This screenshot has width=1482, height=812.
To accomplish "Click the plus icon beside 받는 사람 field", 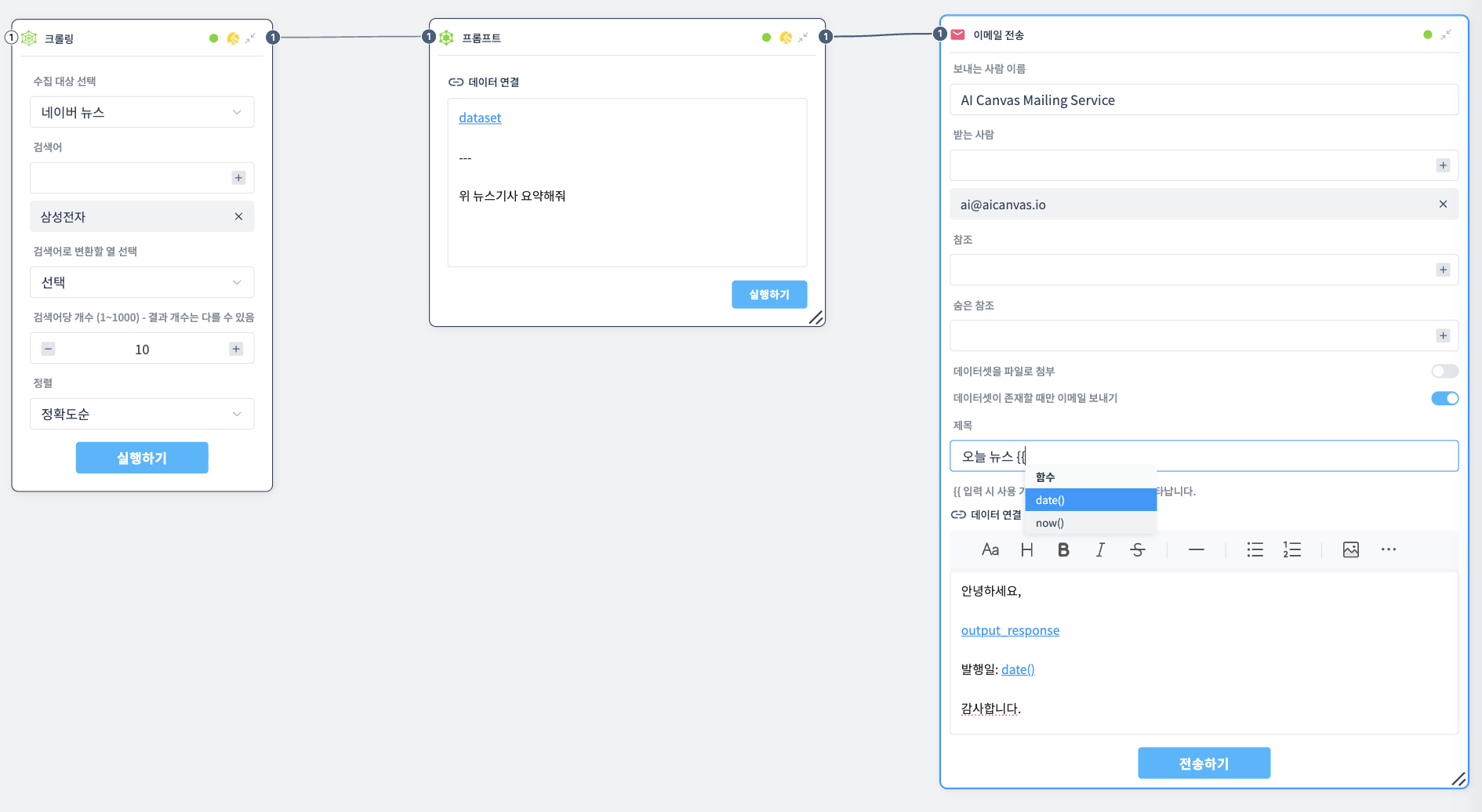I will tap(1443, 165).
